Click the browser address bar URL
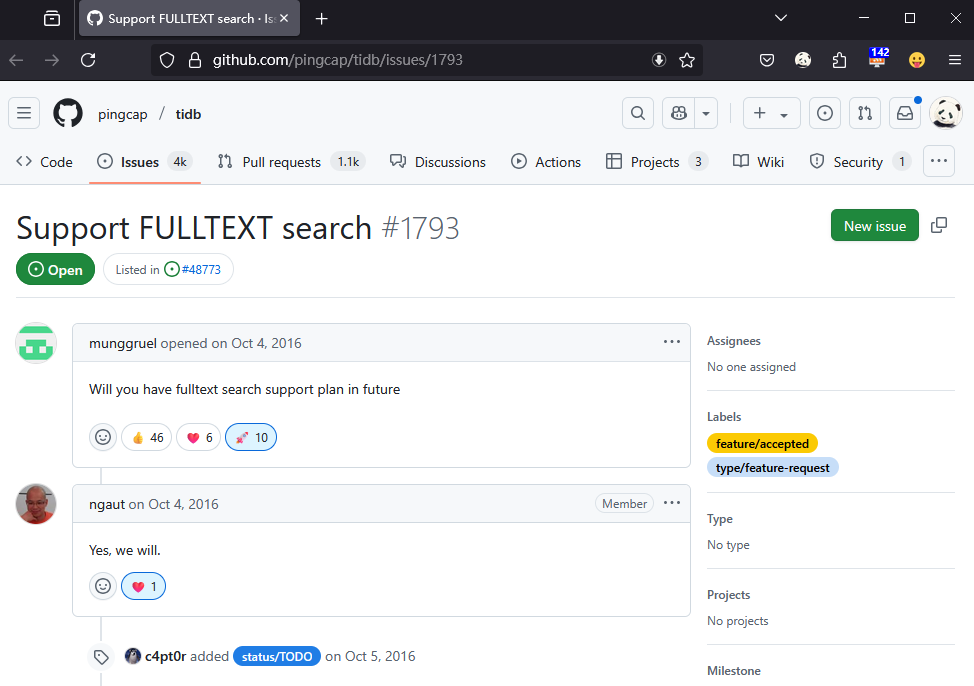This screenshot has height=686, width=974. (337, 60)
